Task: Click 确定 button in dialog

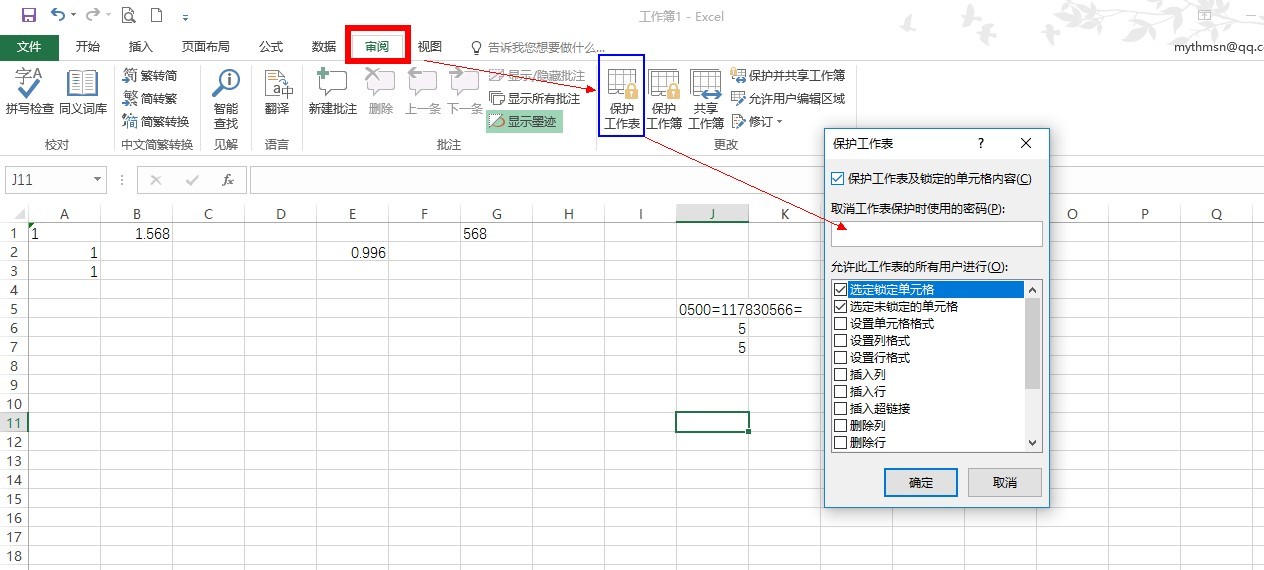Action: tap(921, 482)
